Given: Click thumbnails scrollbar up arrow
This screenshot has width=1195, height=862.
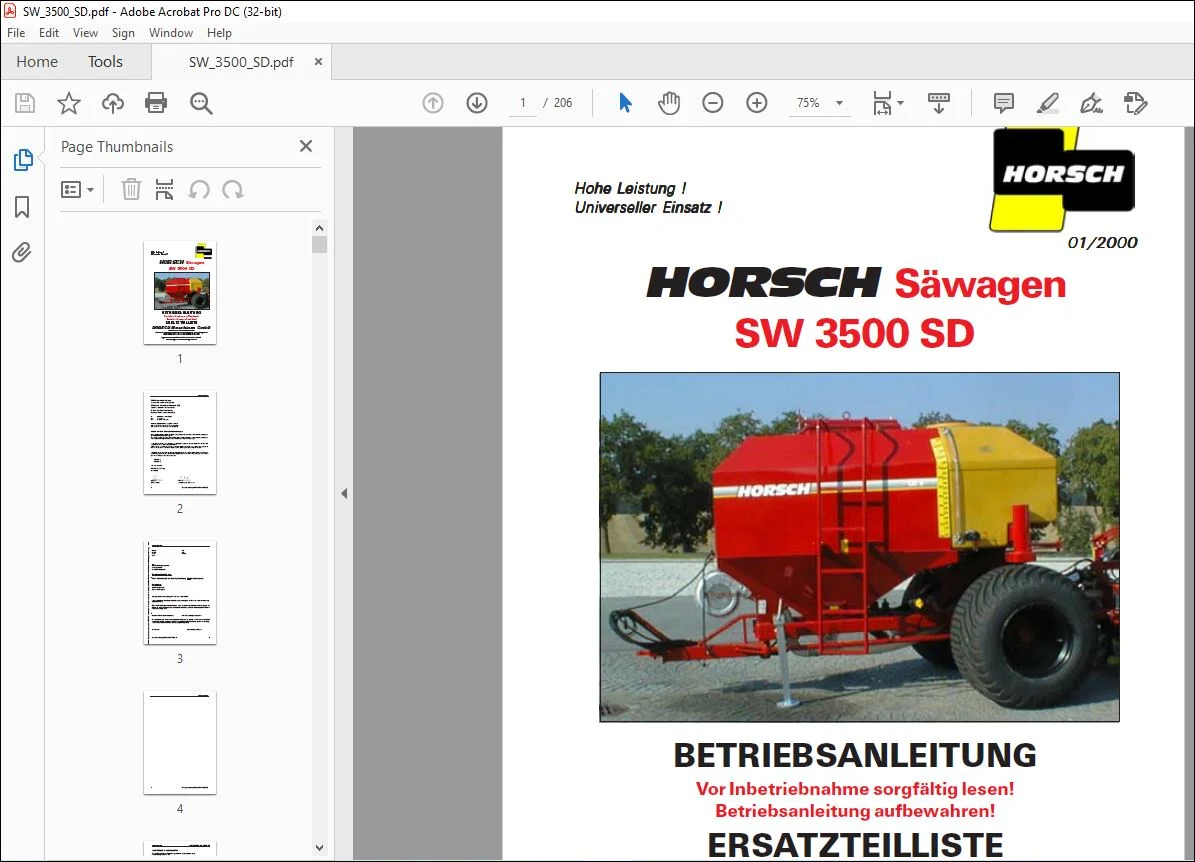Looking at the screenshot, I should [x=319, y=228].
